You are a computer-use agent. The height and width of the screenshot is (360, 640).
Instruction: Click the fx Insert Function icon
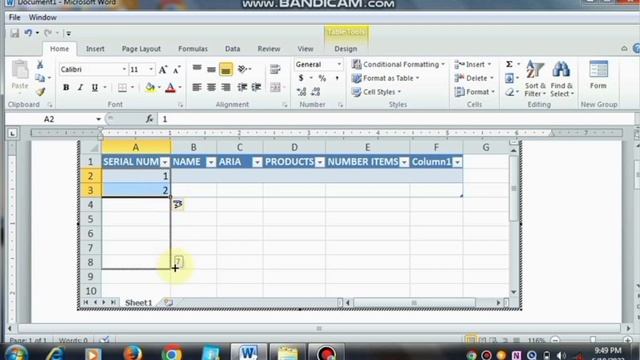click(x=149, y=119)
